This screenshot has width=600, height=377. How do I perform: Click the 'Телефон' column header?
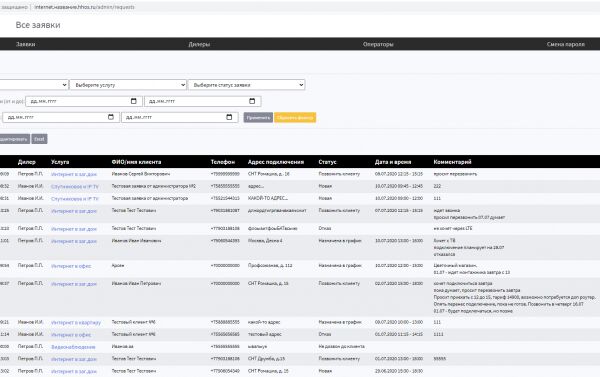tap(223, 162)
